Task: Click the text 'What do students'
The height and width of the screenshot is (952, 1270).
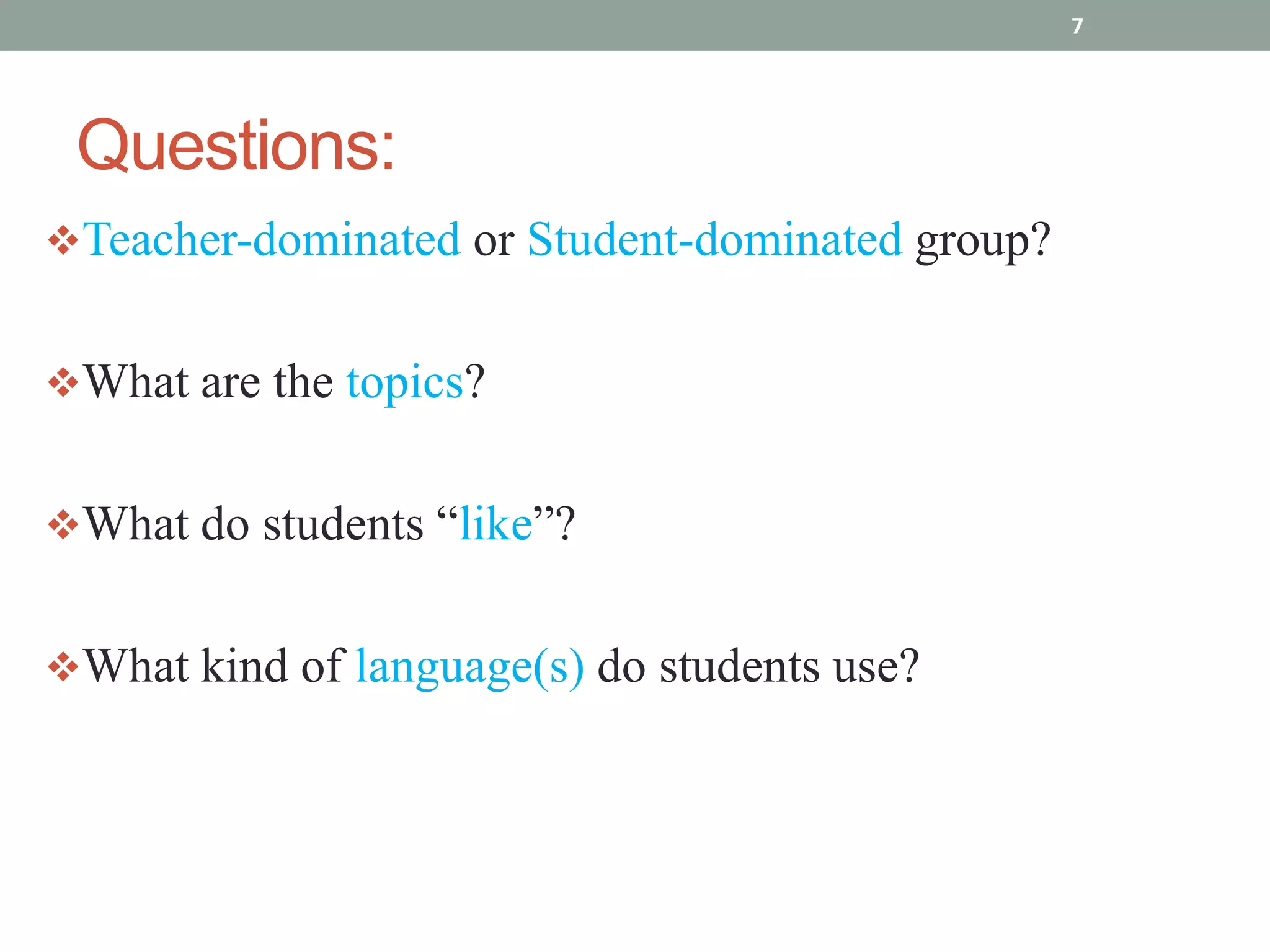Action: 254,524
